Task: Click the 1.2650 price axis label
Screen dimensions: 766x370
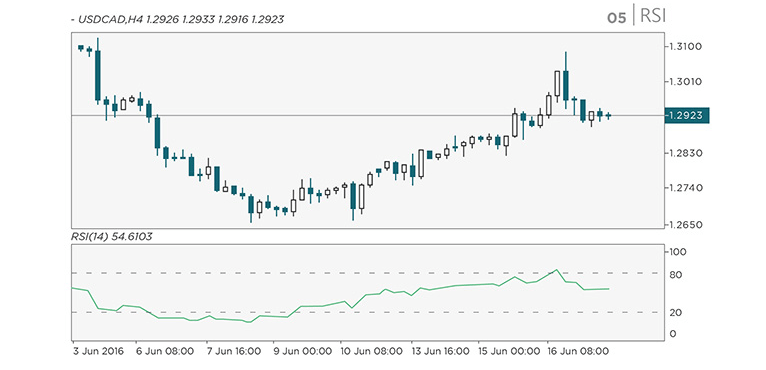Action: point(687,225)
